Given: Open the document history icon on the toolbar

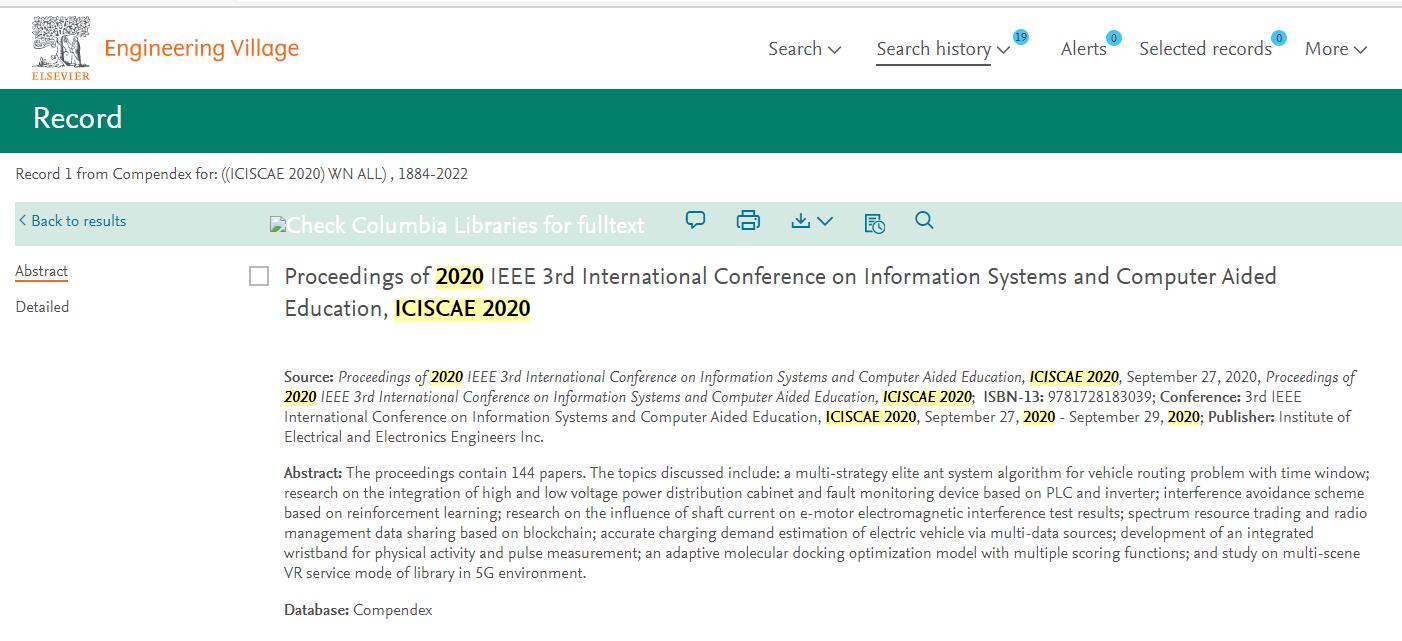Looking at the screenshot, I should click(x=873, y=223).
